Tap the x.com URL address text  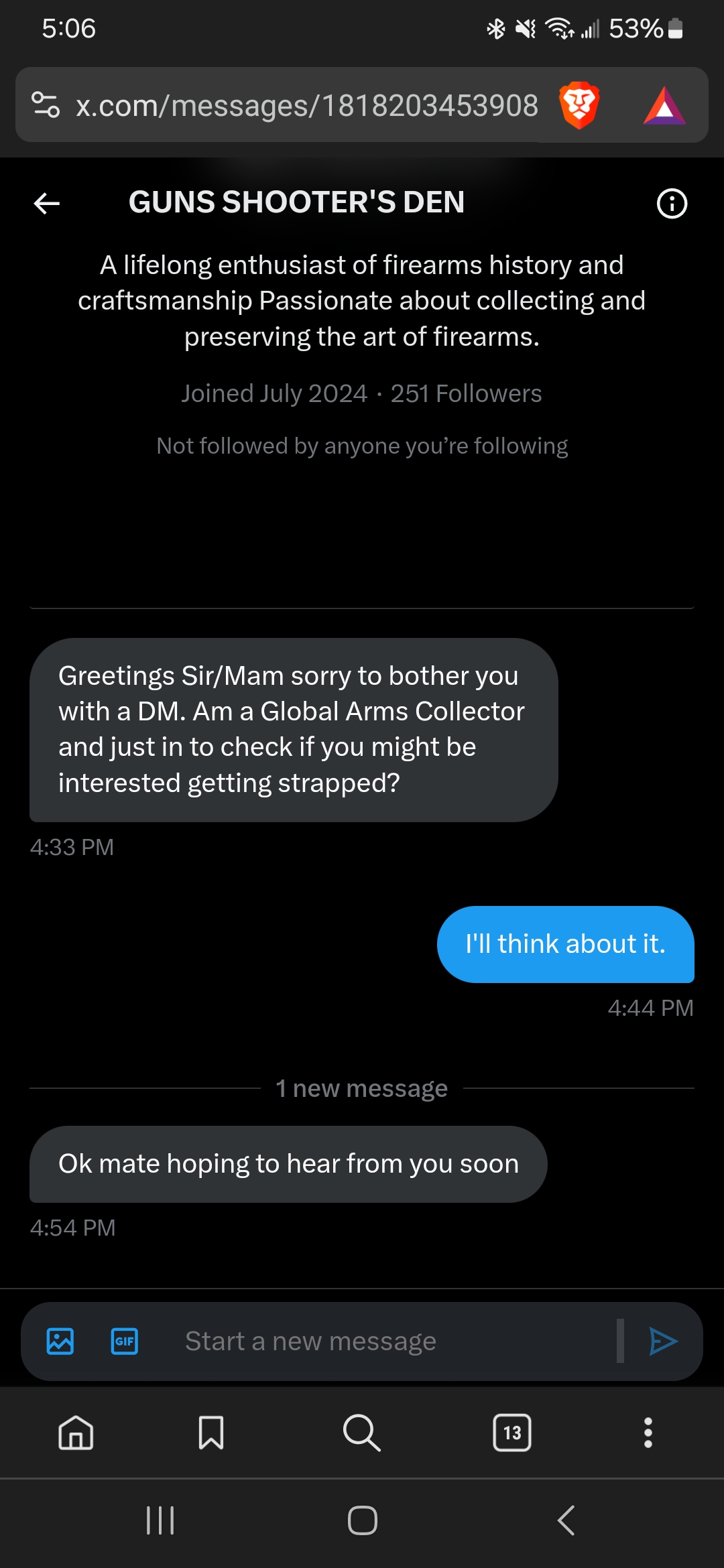[x=307, y=105]
